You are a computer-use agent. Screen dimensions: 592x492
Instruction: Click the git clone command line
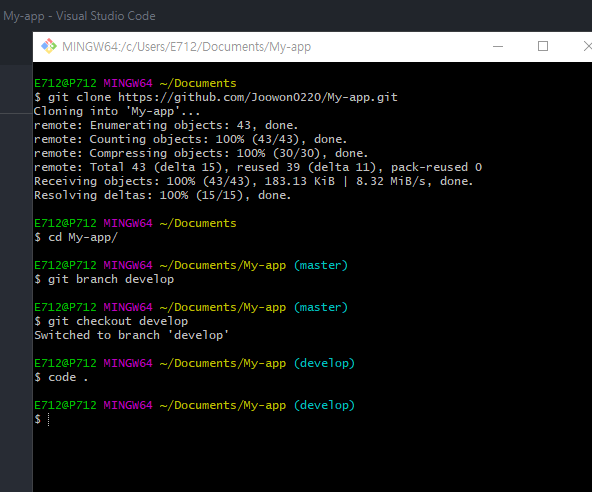pyautogui.click(x=216, y=97)
